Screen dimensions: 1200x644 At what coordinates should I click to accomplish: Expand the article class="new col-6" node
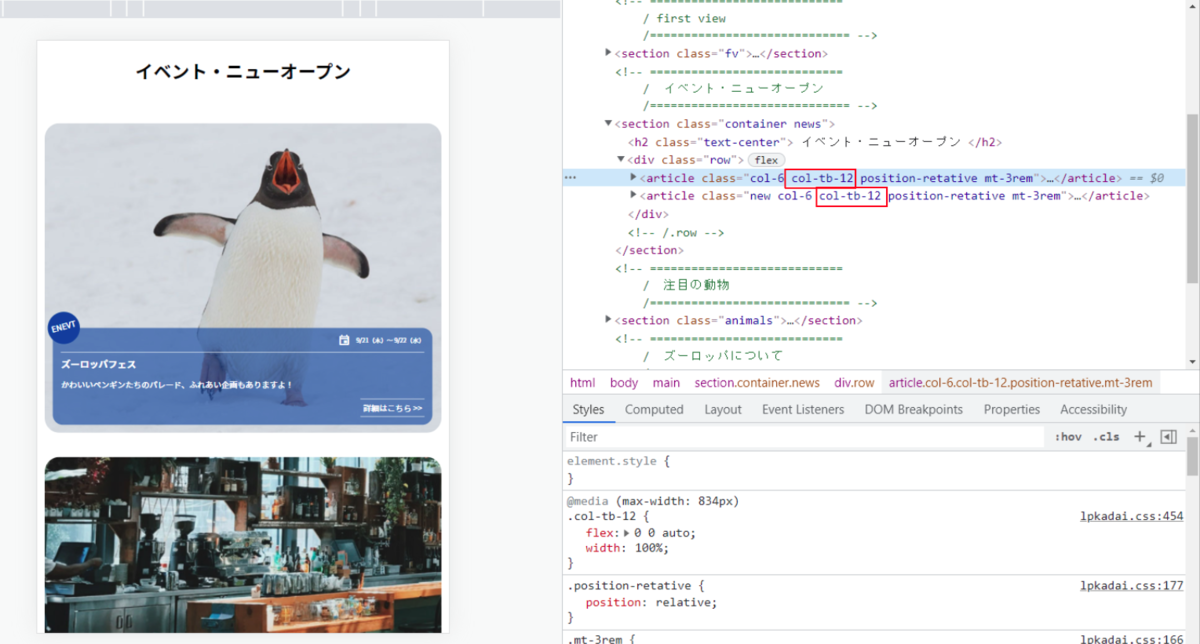click(633, 196)
